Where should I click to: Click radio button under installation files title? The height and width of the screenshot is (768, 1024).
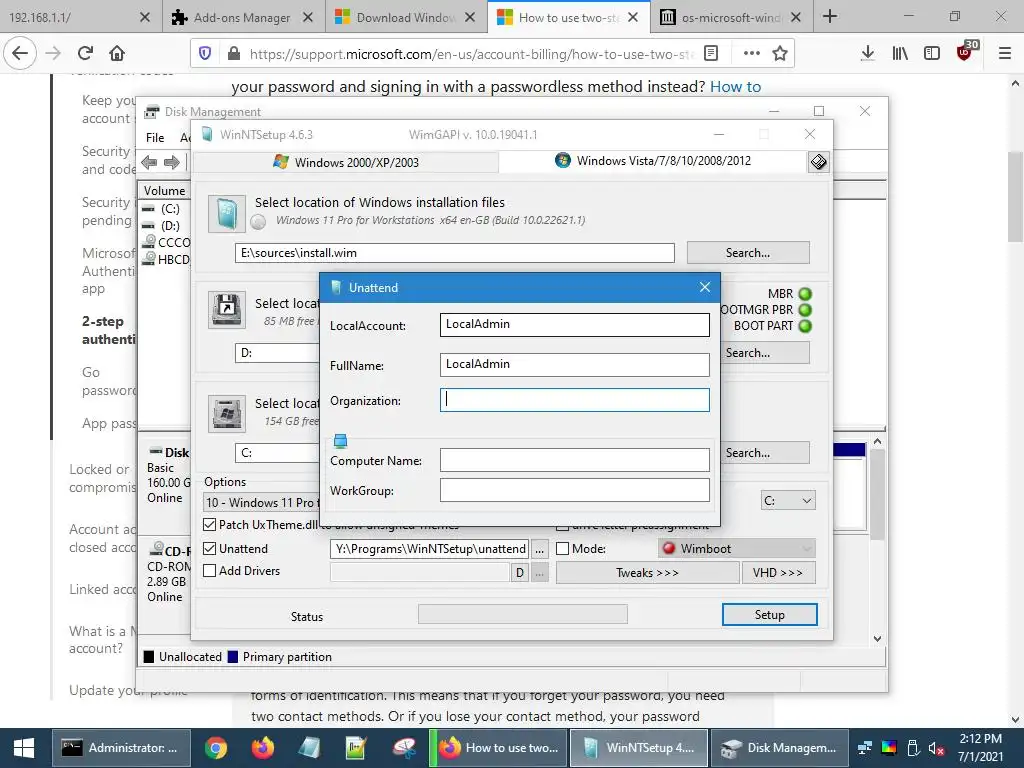click(x=259, y=222)
